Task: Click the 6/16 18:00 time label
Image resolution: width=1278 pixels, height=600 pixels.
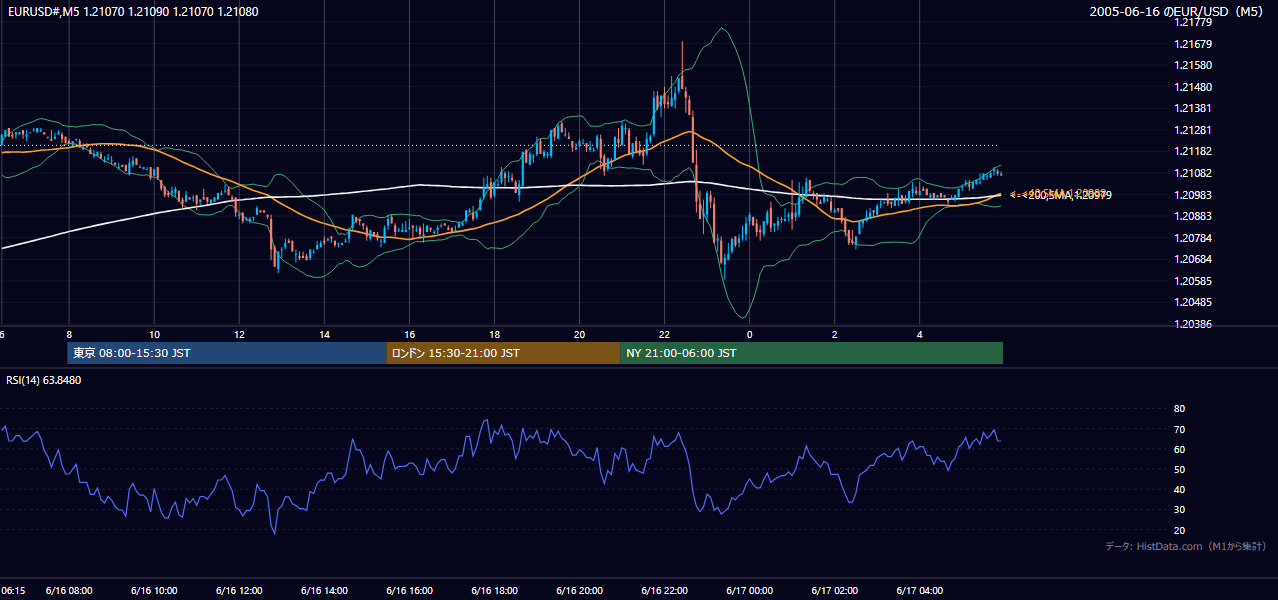Action: (494, 590)
